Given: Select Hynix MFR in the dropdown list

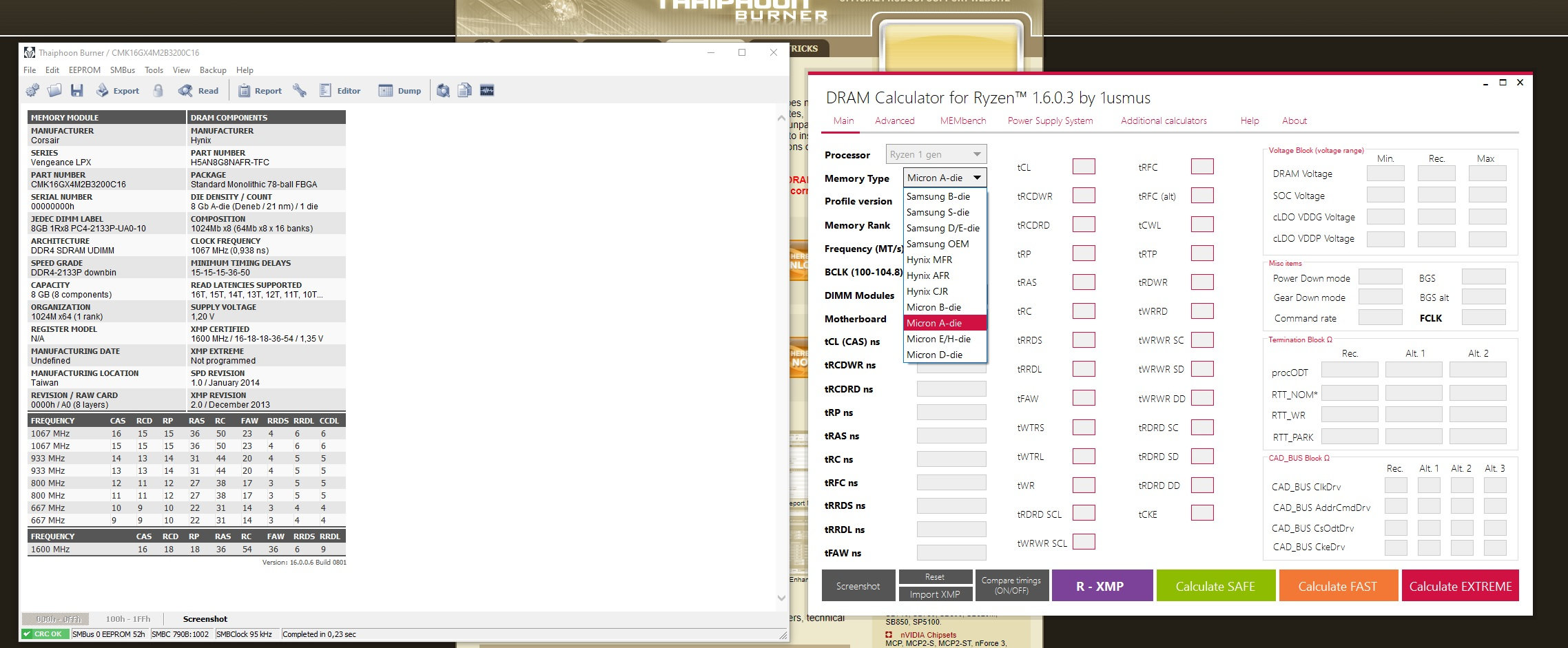Looking at the screenshot, I should pyautogui.click(x=945, y=260).
